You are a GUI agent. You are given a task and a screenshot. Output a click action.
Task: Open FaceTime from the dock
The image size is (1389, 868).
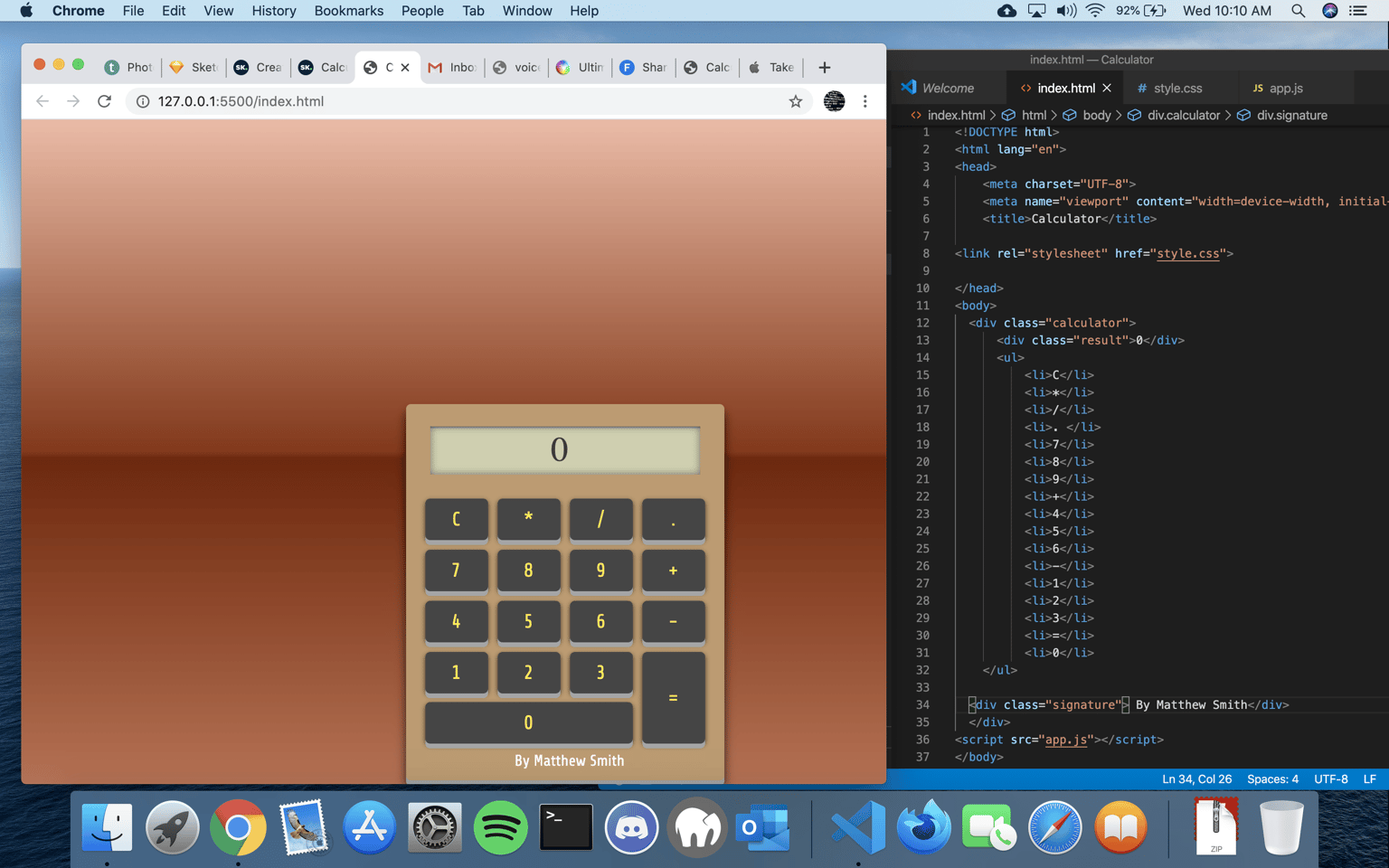click(x=989, y=827)
